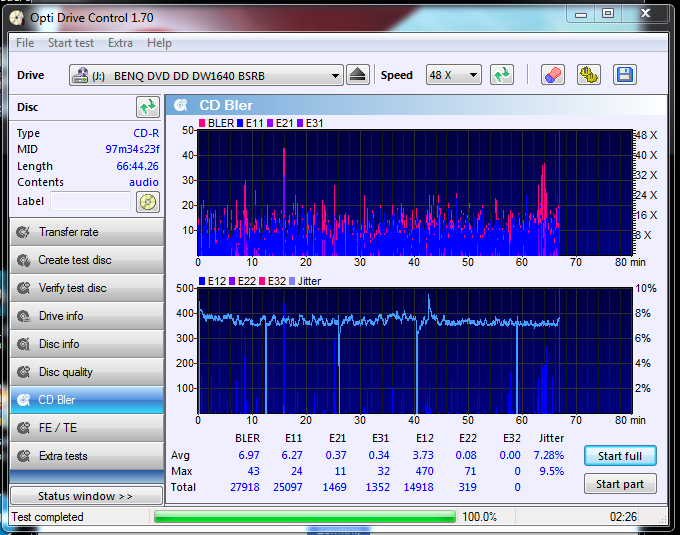Click the Jitter max value 9.5%
The height and width of the screenshot is (535, 680).
tap(552, 471)
